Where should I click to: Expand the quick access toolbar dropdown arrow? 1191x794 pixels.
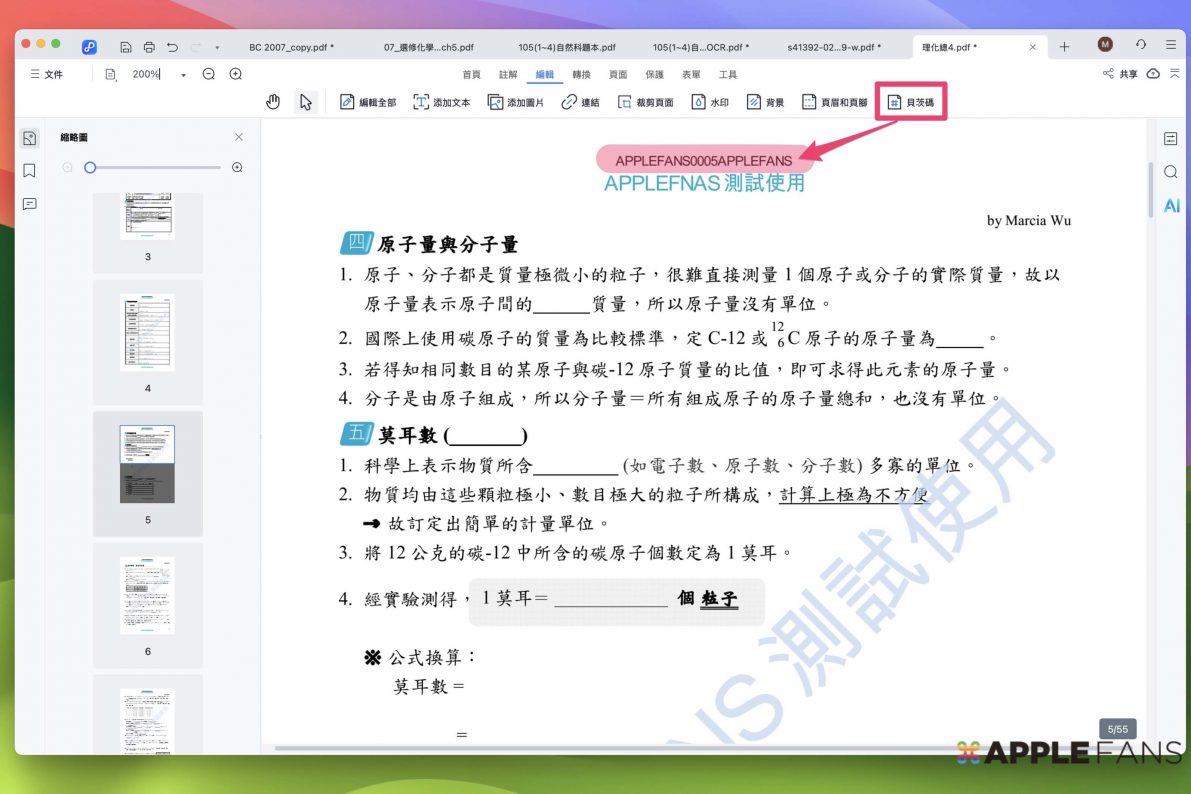217,47
